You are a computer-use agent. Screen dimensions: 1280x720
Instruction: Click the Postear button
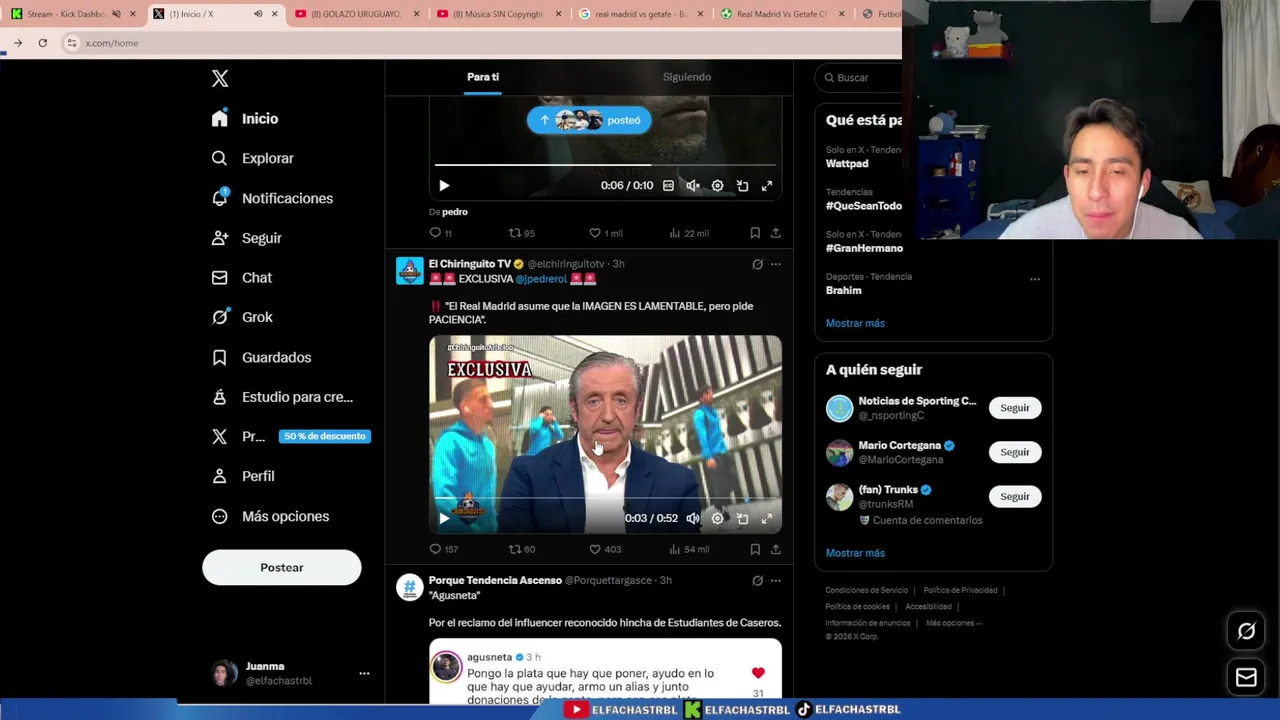[x=281, y=567]
